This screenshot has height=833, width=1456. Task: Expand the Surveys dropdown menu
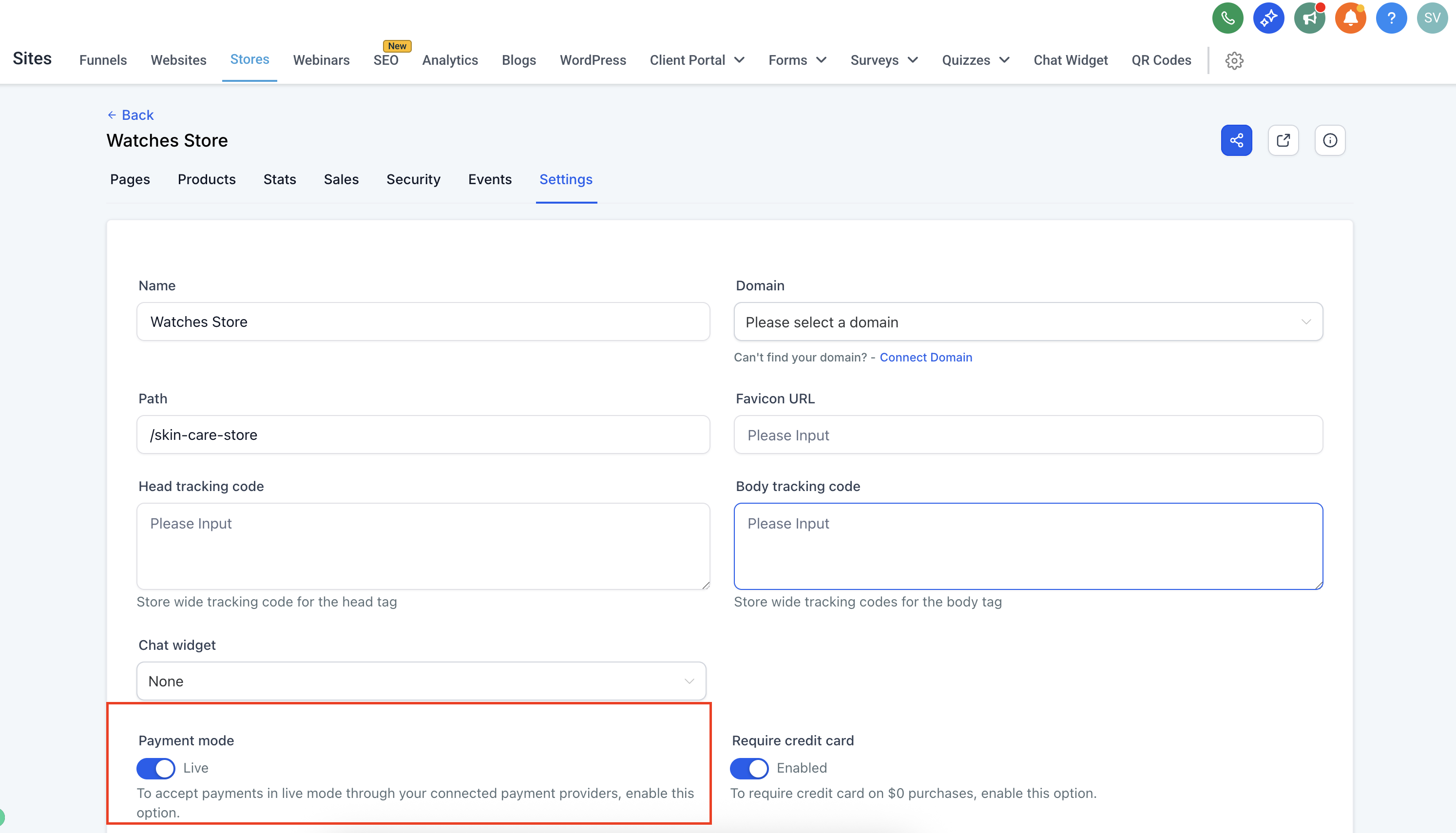(884, 60)
